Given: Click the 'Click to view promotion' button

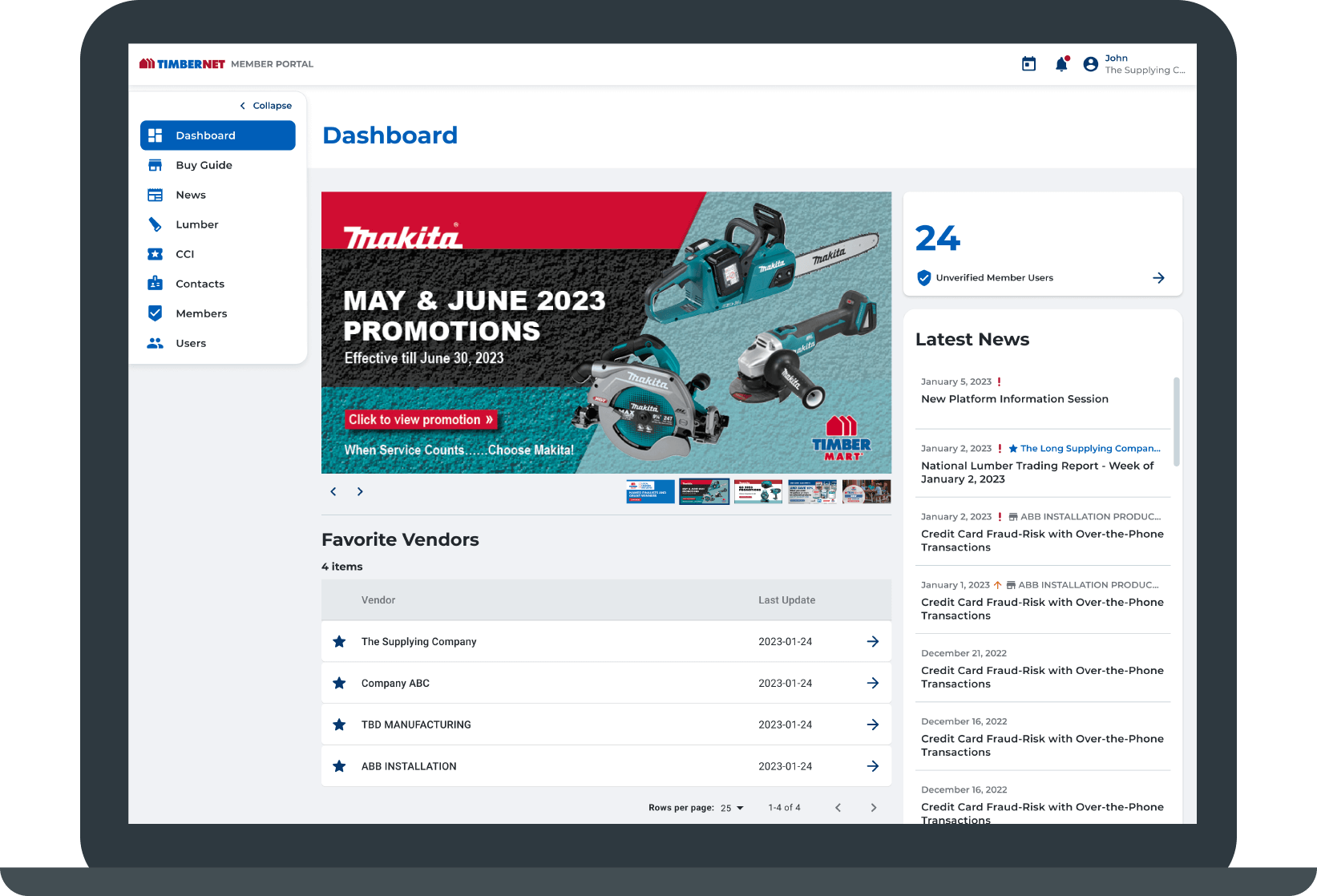Looking at the screenshot, I should click(x=421, y=420).
